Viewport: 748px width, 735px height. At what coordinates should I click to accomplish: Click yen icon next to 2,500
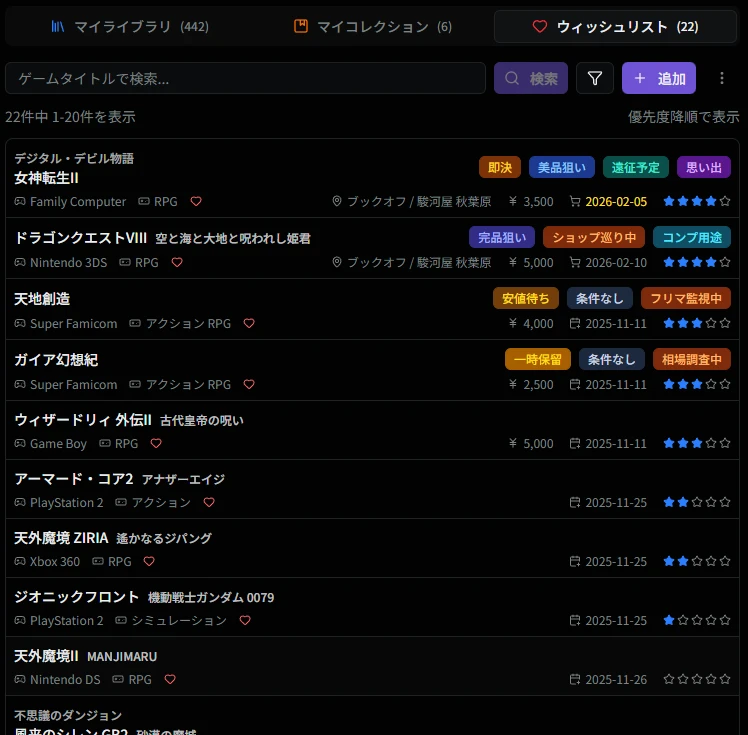point(513,384)
